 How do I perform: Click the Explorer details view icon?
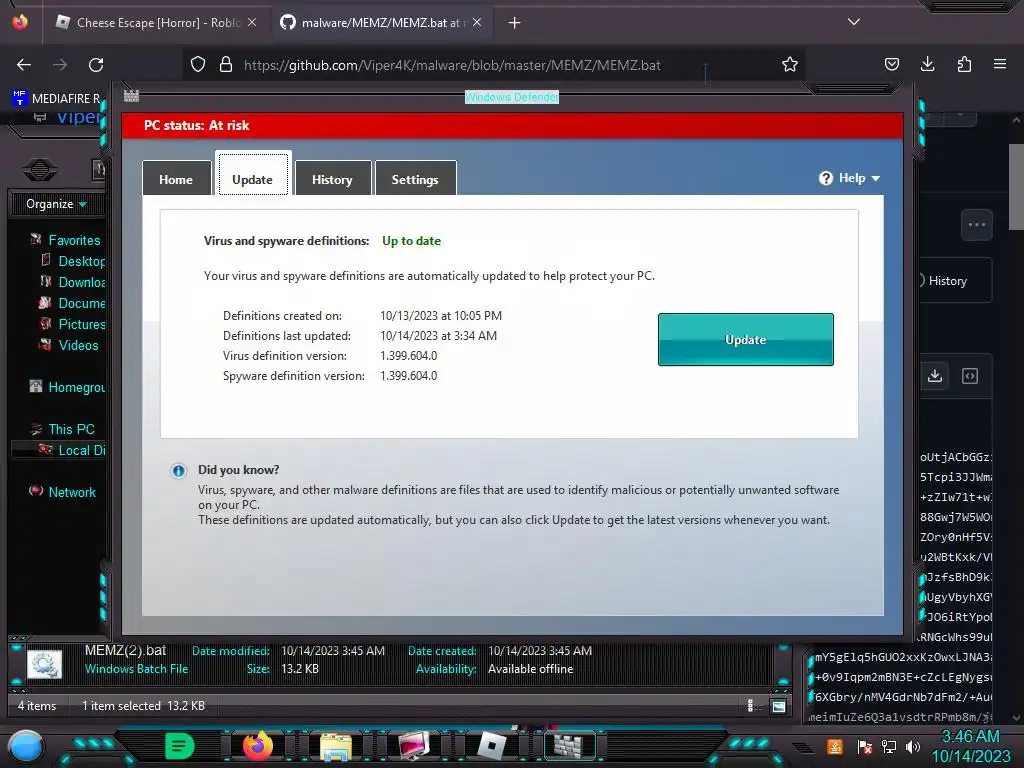(x=750, y=706)
